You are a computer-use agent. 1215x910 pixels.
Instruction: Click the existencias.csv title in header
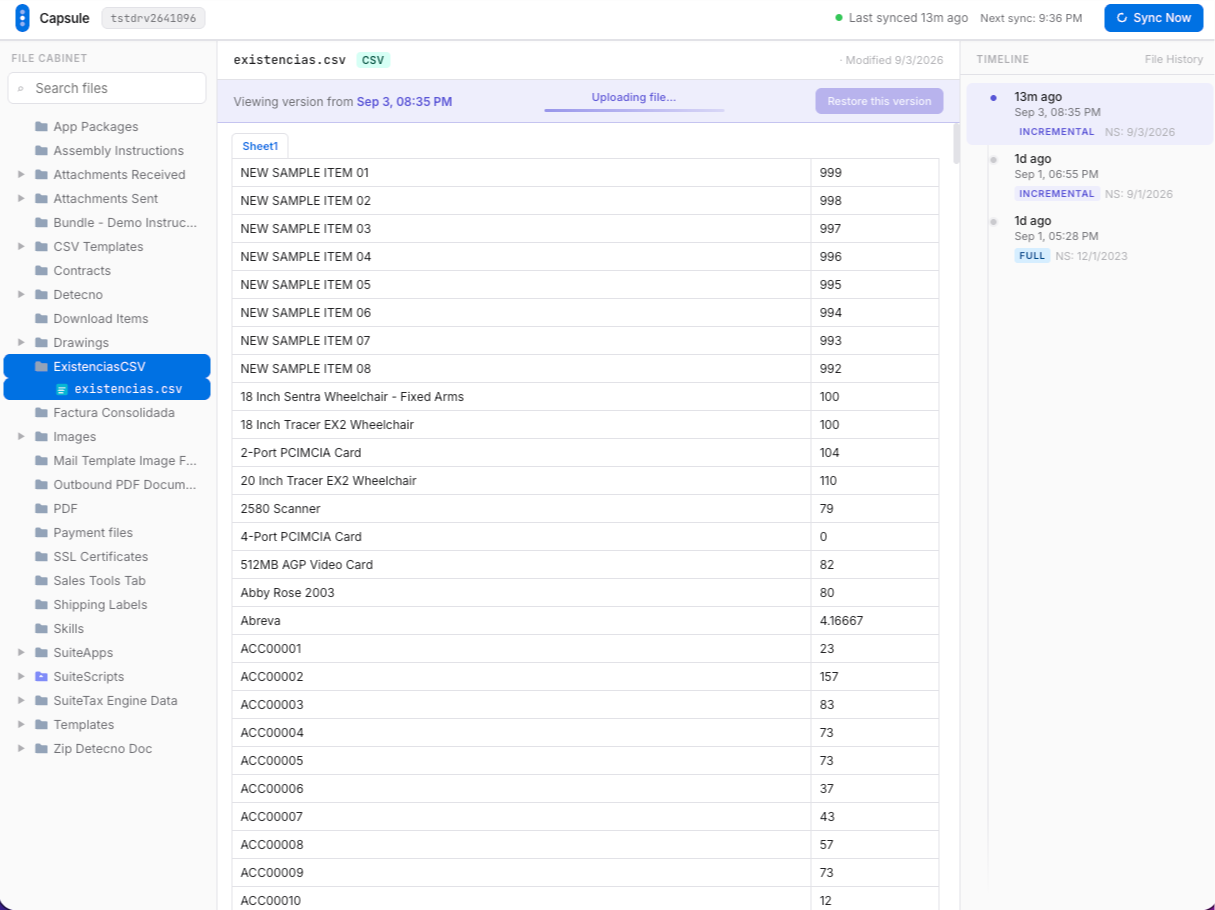click(290, 60)
